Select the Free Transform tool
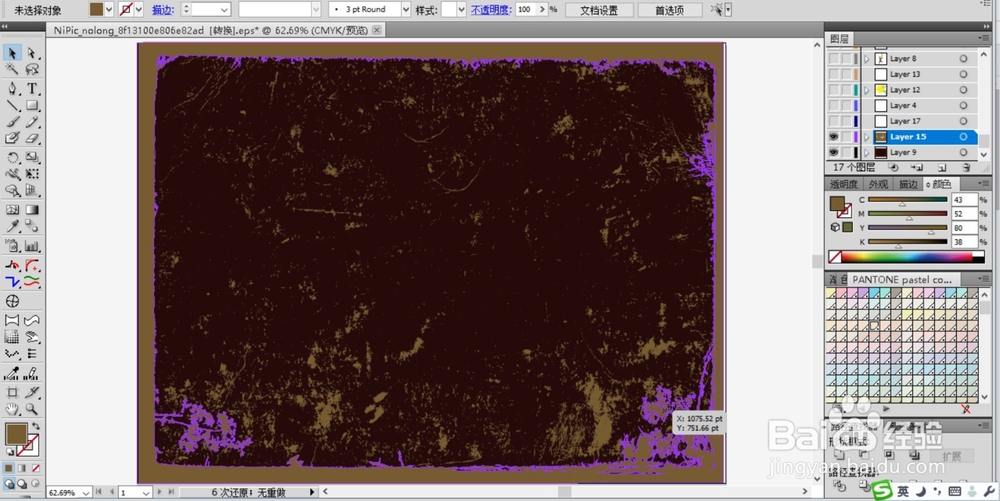Image resolution: width=1000 pixels, height=501 pixels. [x=32, y=173]
